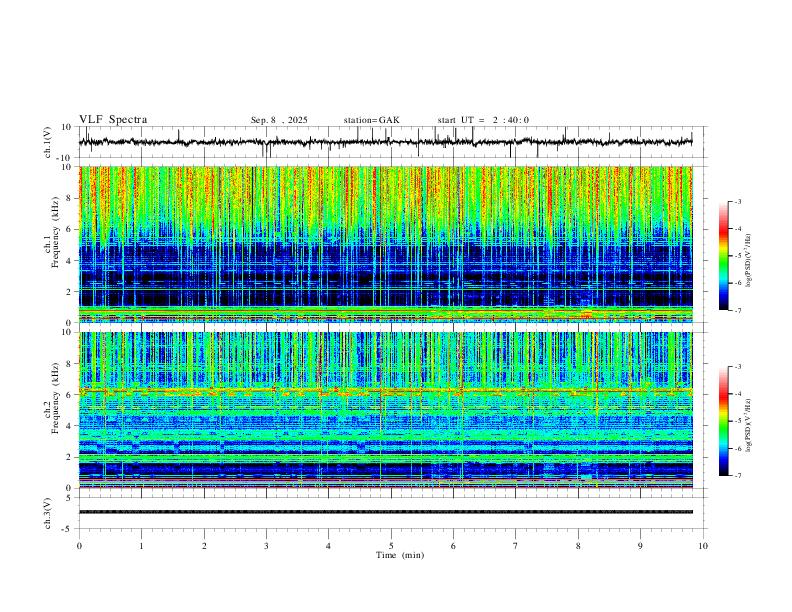Click the "Time (min)" axis title
The width and height of the screenshot is (792, 612).
(400, 555)
